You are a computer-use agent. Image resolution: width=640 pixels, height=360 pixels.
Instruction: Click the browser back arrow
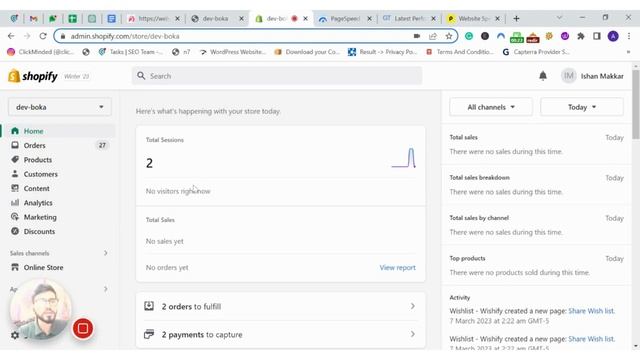pos(11,36)
